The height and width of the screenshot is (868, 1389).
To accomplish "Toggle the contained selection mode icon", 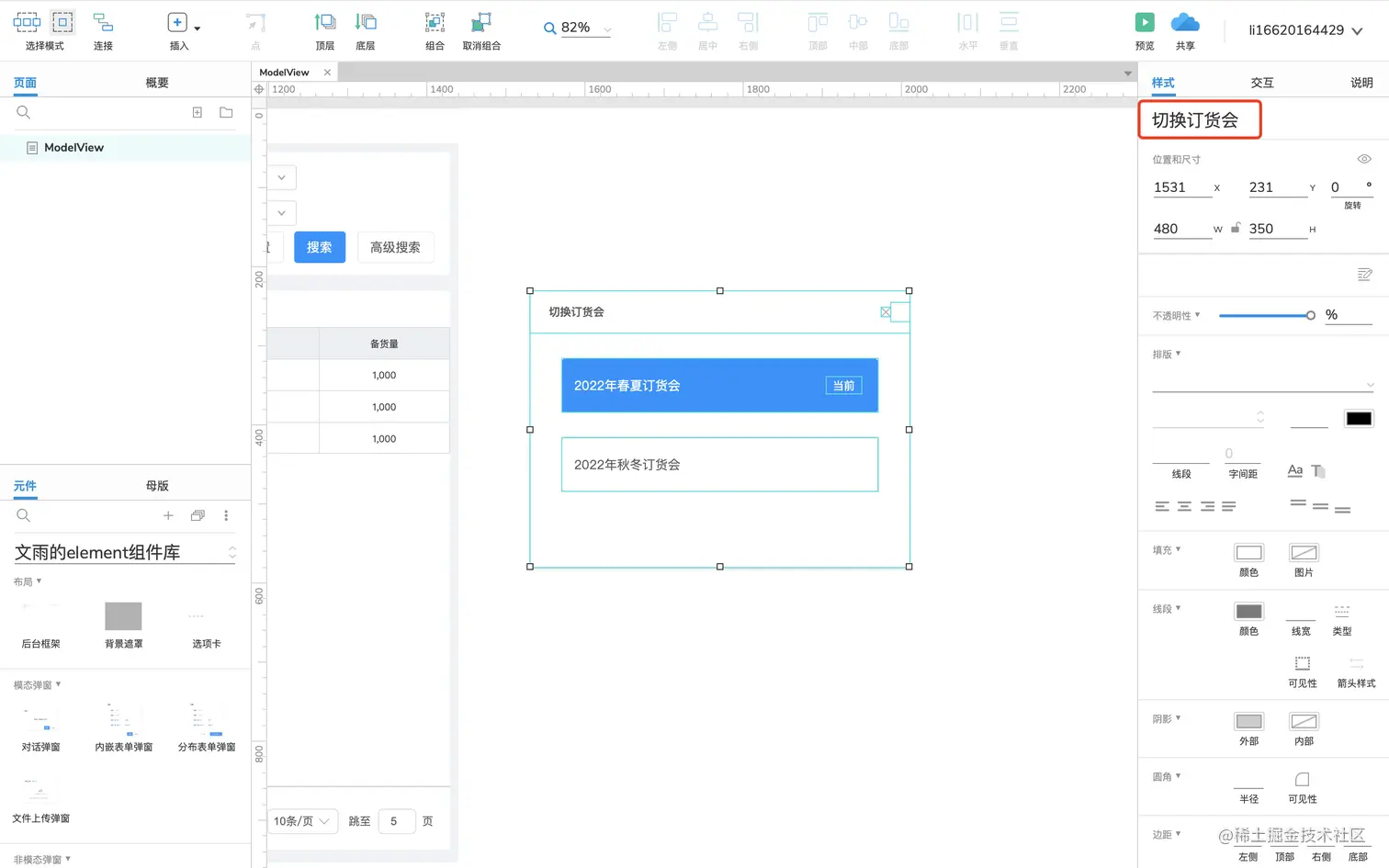I will point(62,22).
